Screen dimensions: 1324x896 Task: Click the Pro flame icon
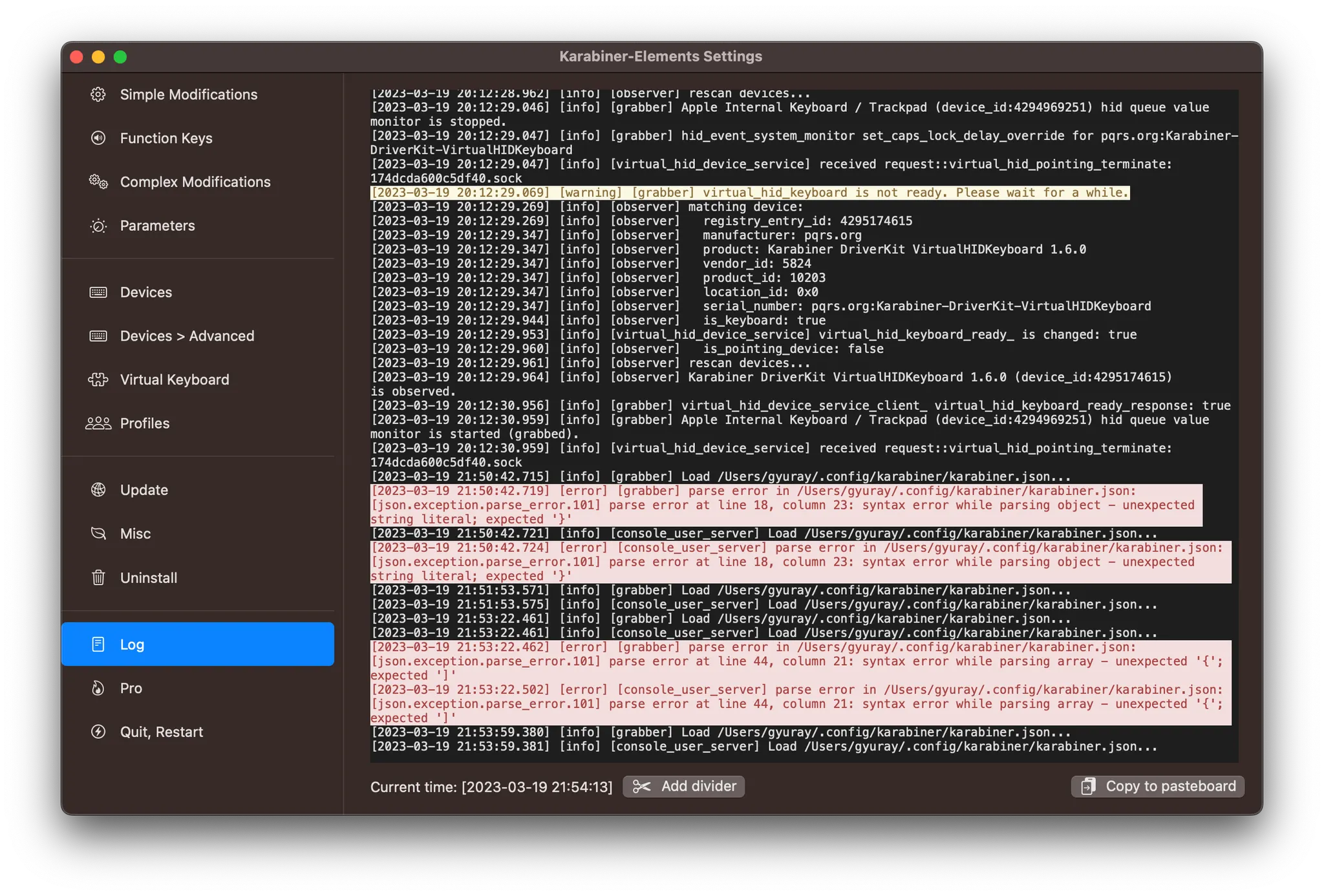point(98,688)
